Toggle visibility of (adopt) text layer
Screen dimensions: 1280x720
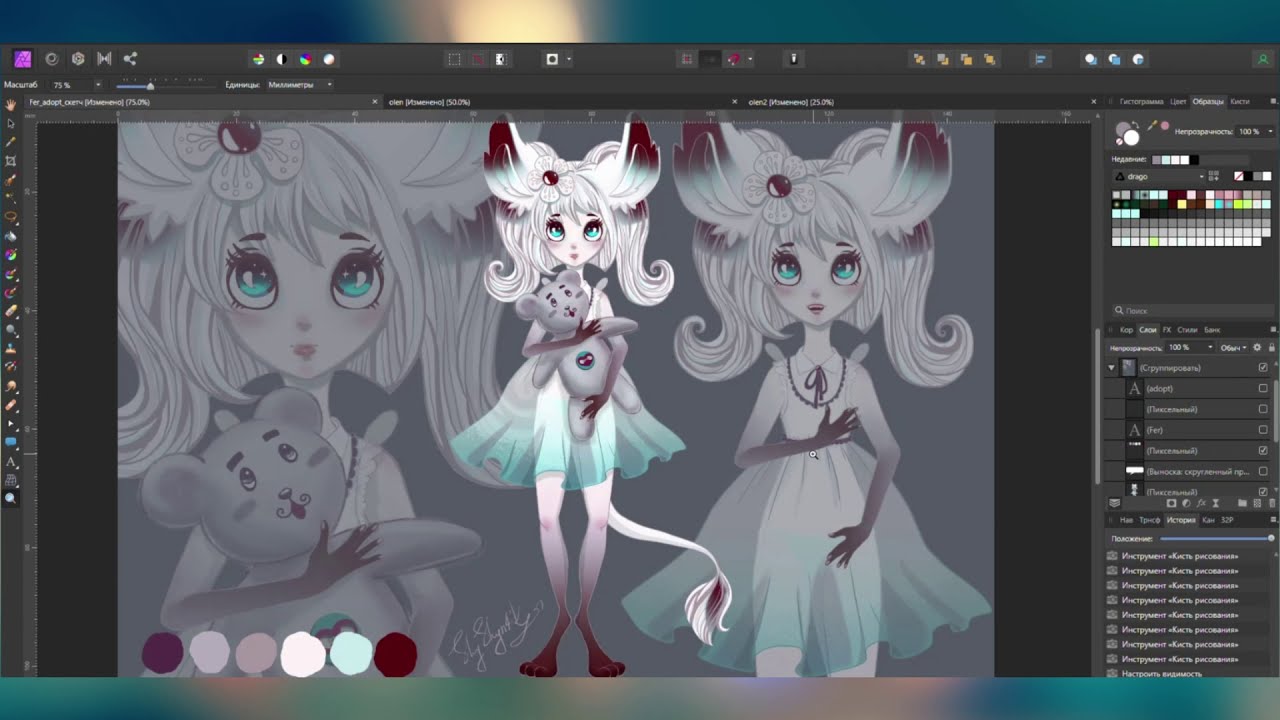[1263, 388]
